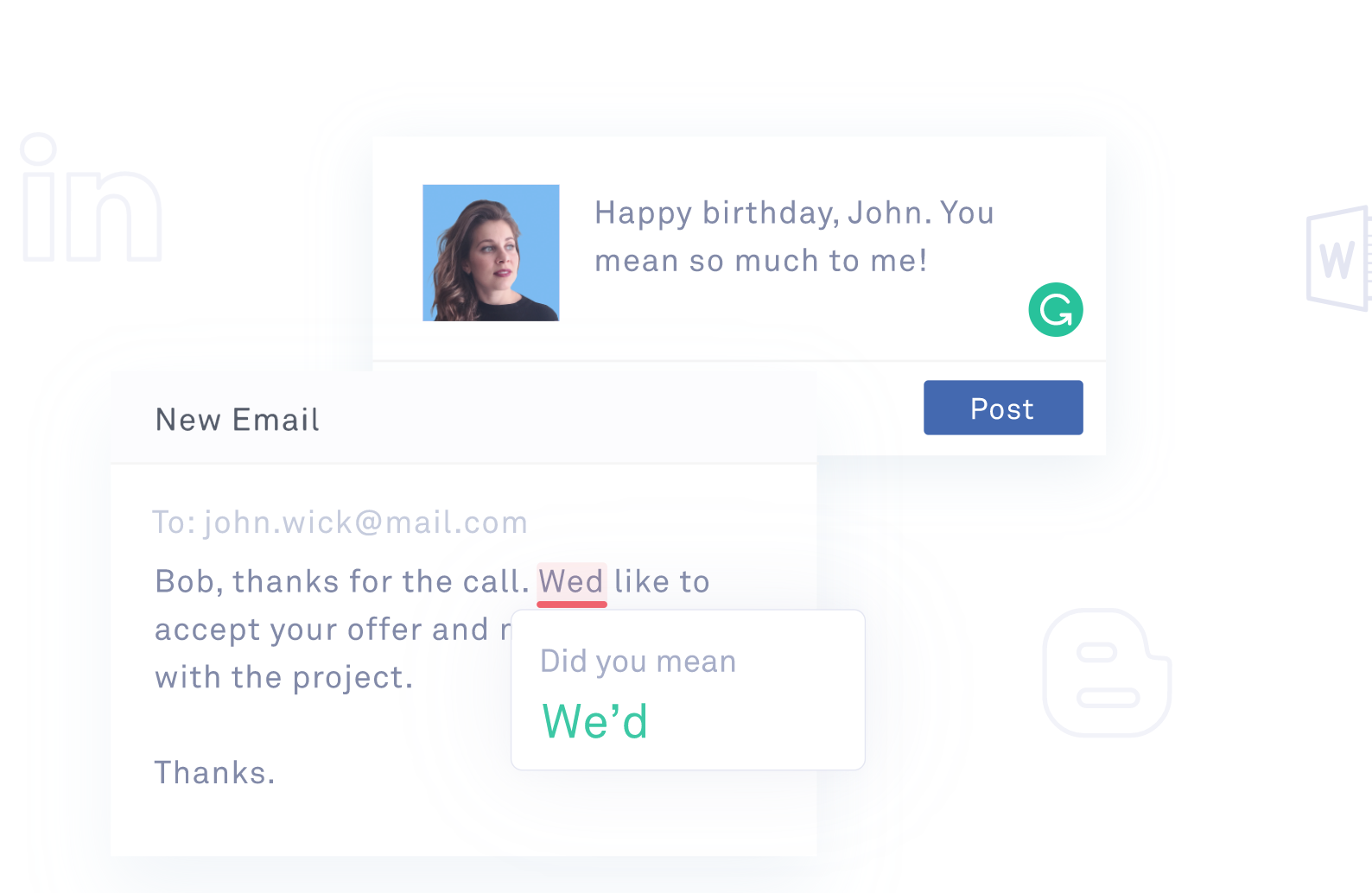The width and height of the screenshot is (1372, 893).
Task: Click the word "You" in the post
Action: point(967,212)
